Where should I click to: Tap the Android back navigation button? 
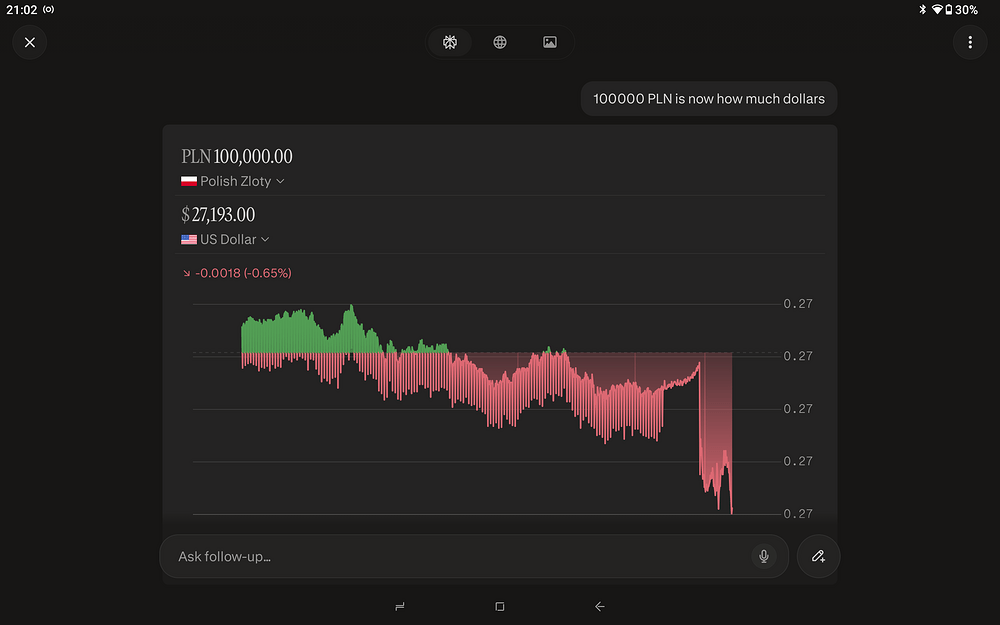pyautogui.click(x=599, y=607)
